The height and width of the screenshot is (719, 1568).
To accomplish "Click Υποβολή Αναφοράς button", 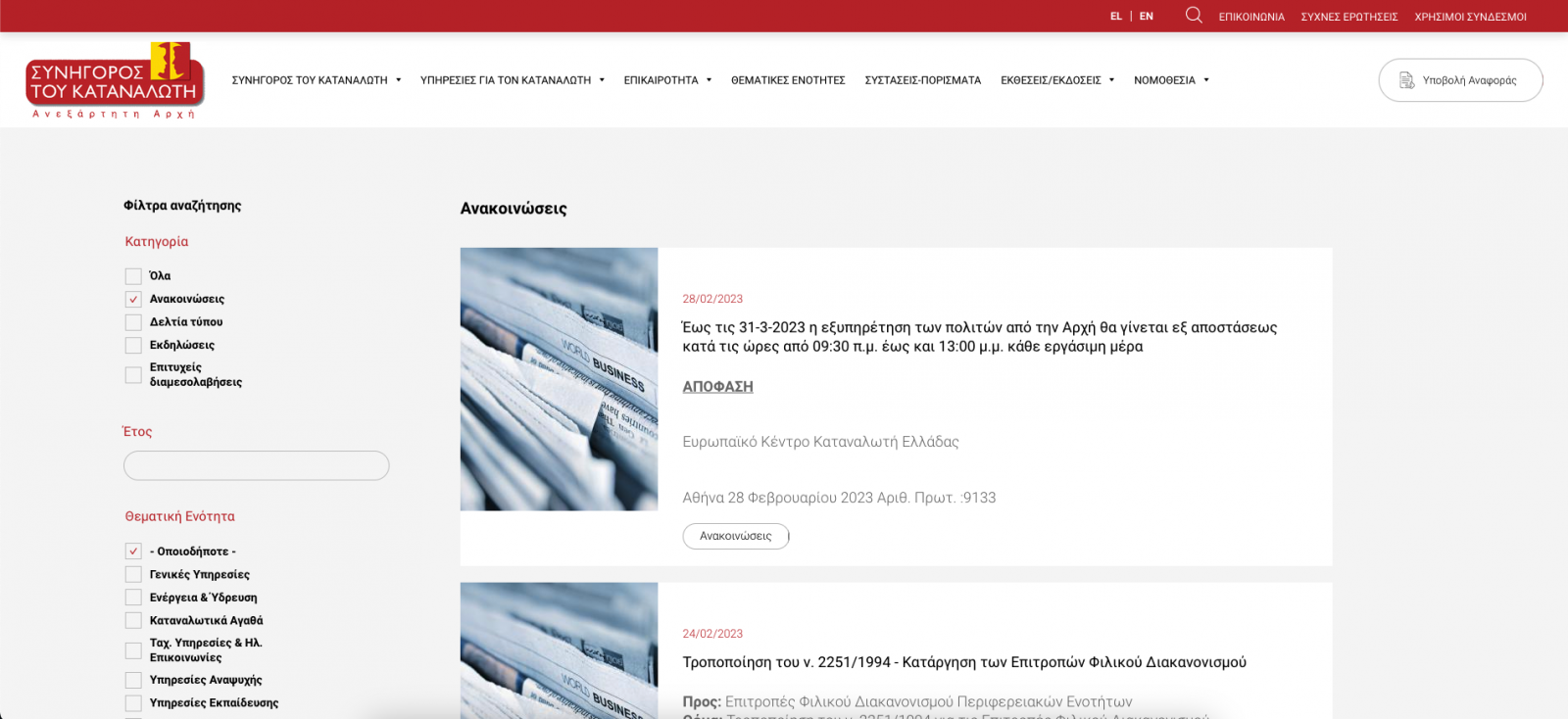I will click(1460, 80).
